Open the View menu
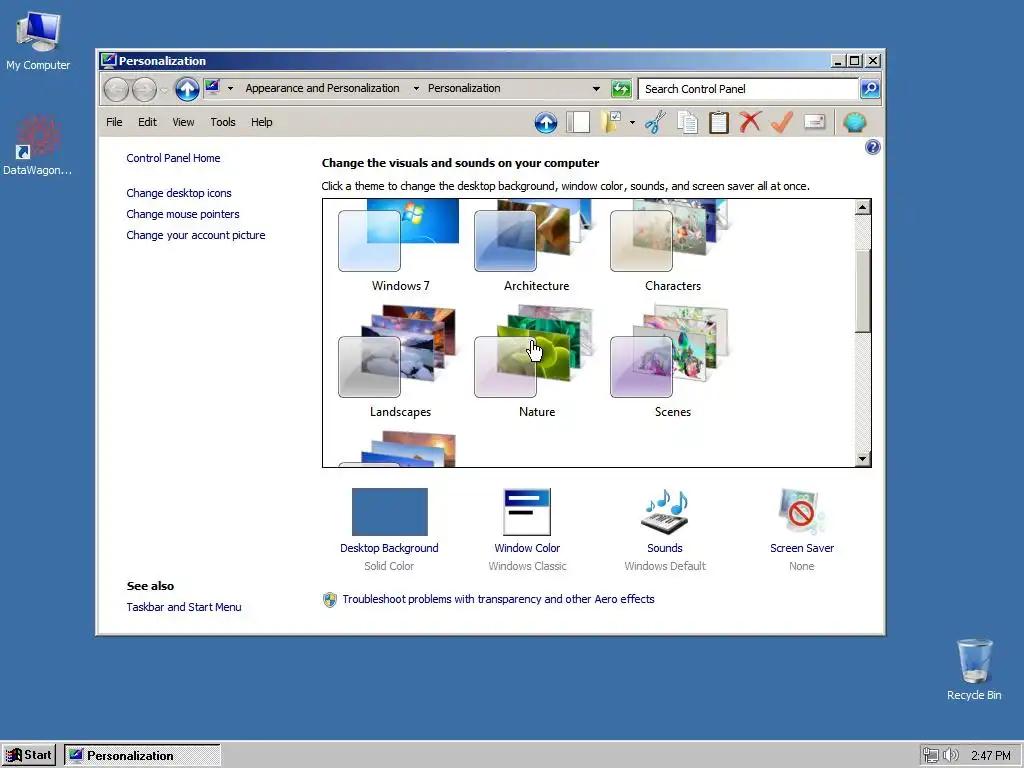This screenshot has width=1024, height=768. [x=183, y=122]
